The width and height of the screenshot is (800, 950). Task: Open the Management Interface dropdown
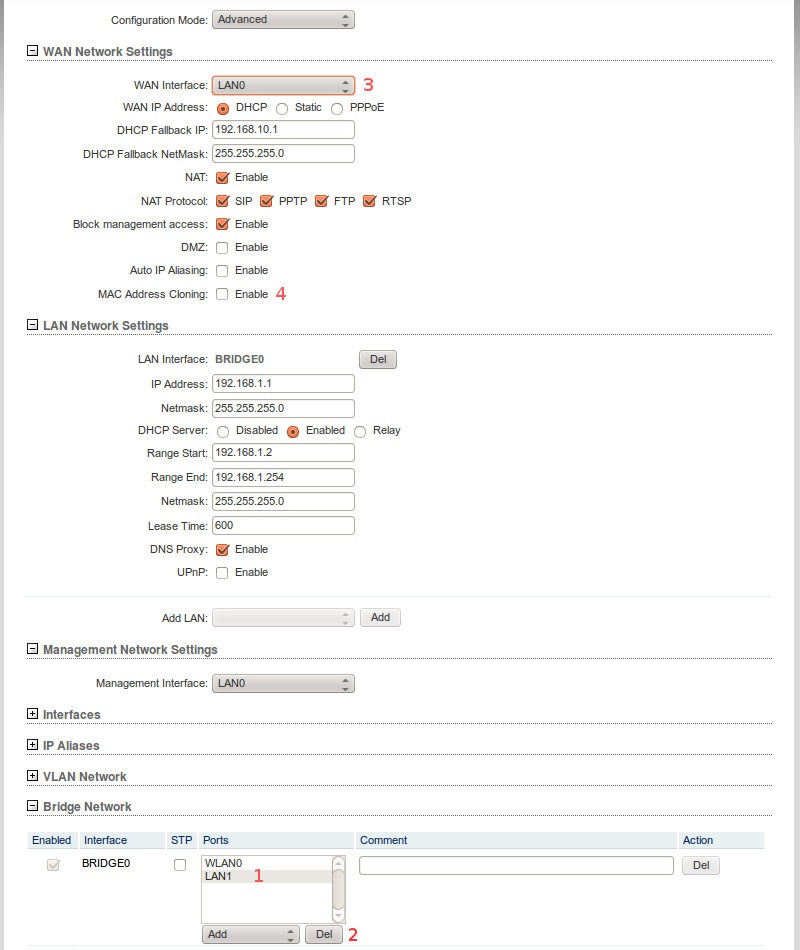(283, 684)
